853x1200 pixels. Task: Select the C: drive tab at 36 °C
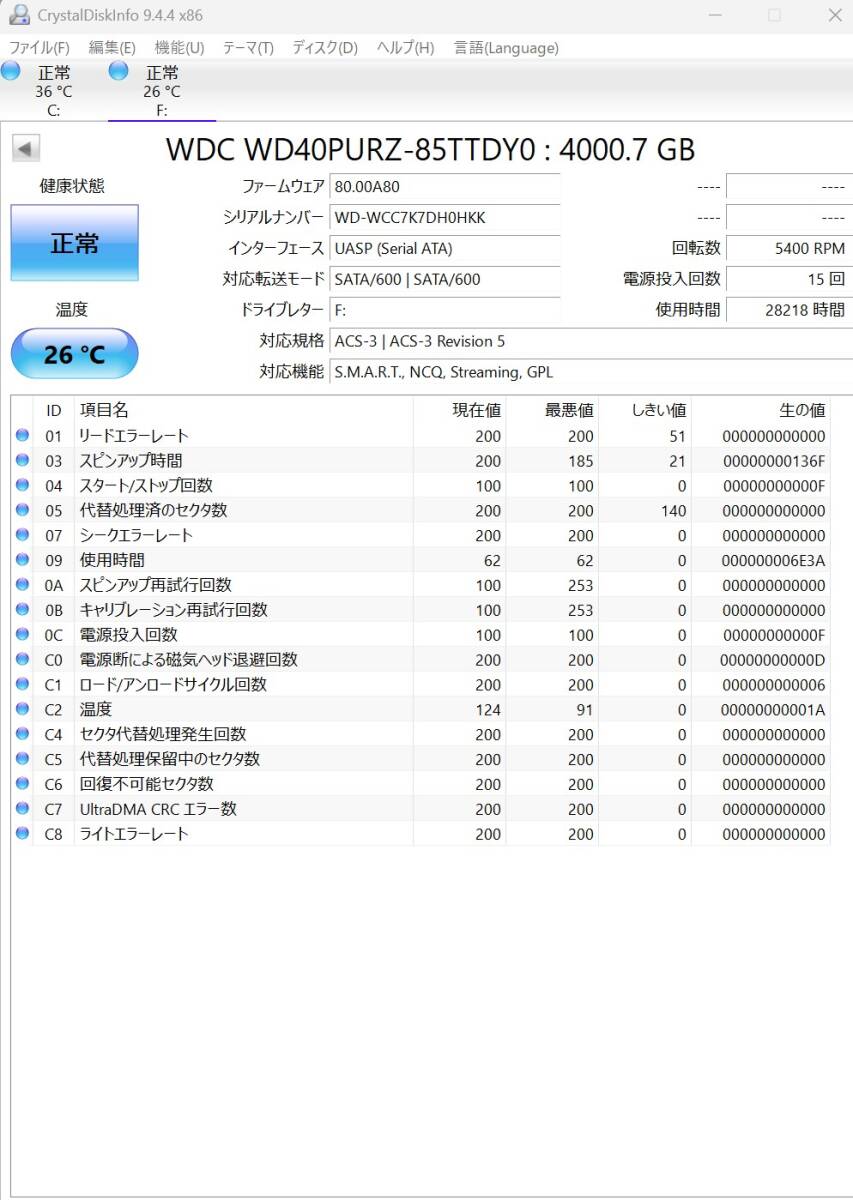pyautogui.click(x=53, y=91)
